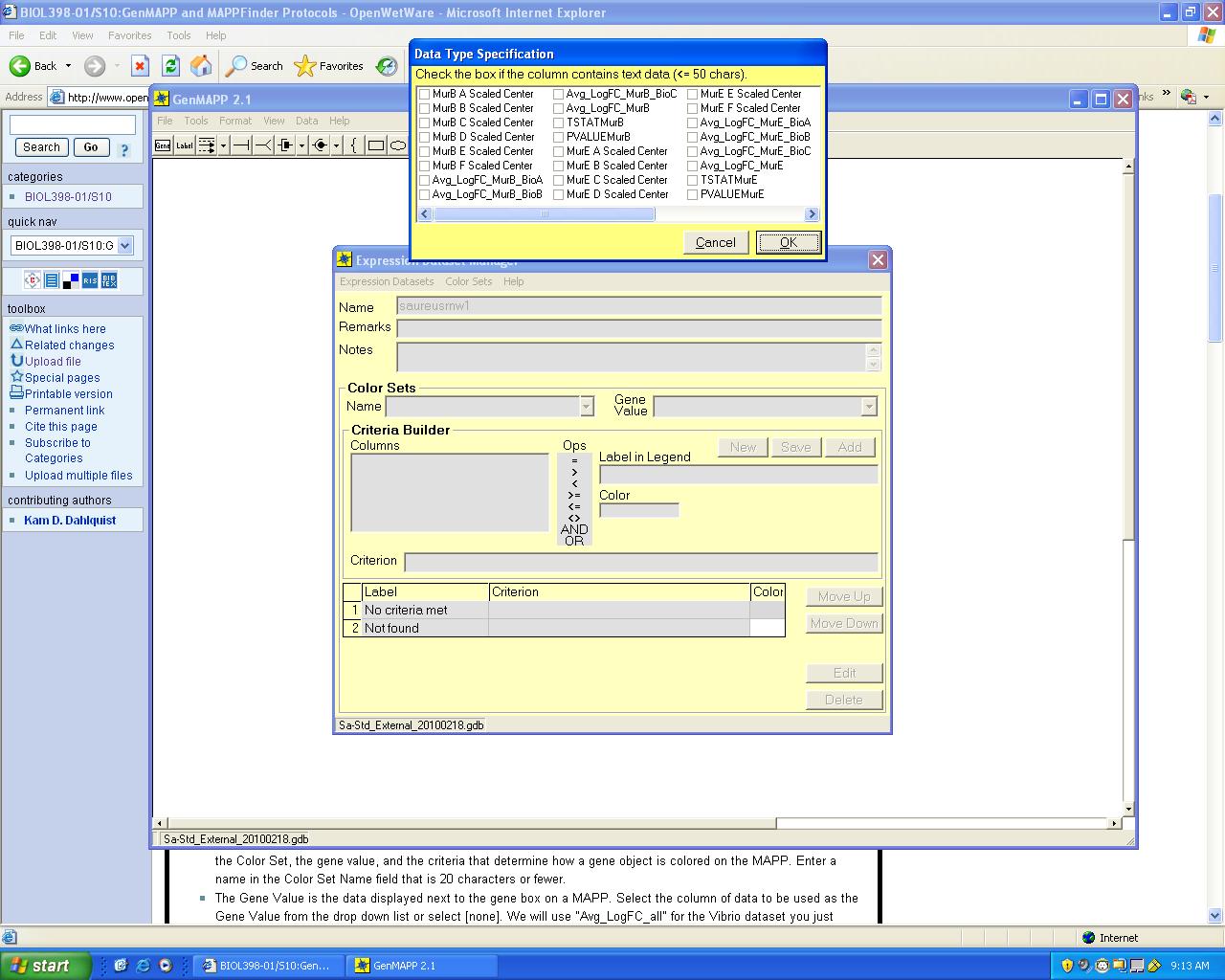Check the TSTATMurE column checkbox
Image resolution: width=1225 pixels, height=980 pixels.
693,180
